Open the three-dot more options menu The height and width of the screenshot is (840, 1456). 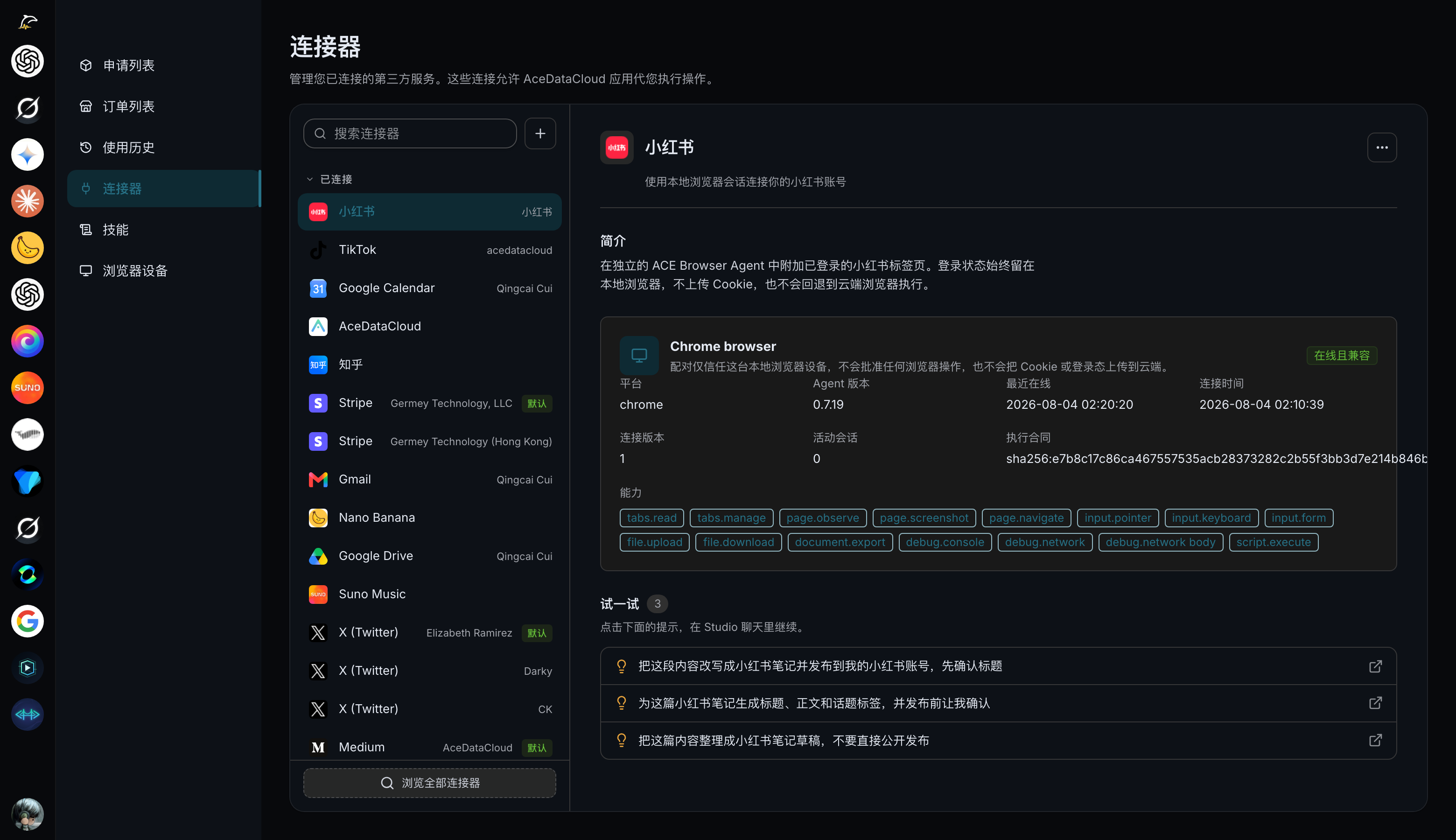[1382, 147]
